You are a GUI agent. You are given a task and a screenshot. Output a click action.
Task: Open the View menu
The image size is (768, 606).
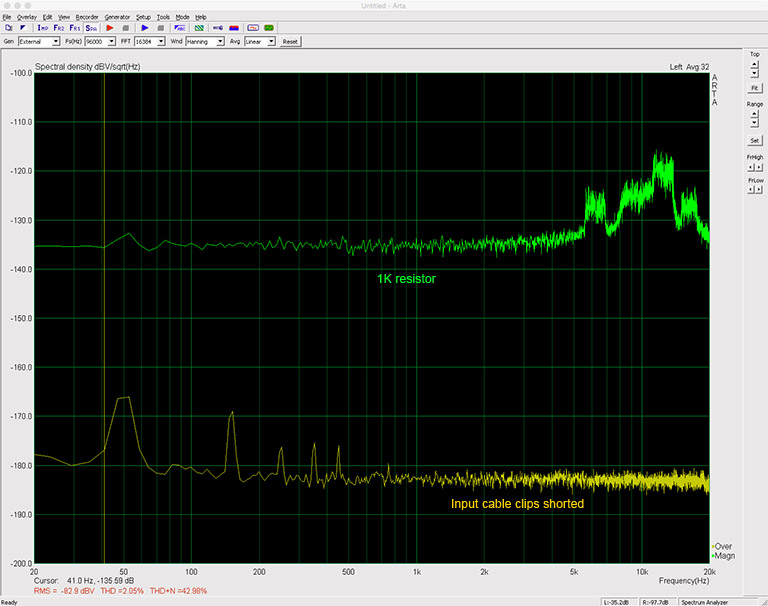point(64,17)
